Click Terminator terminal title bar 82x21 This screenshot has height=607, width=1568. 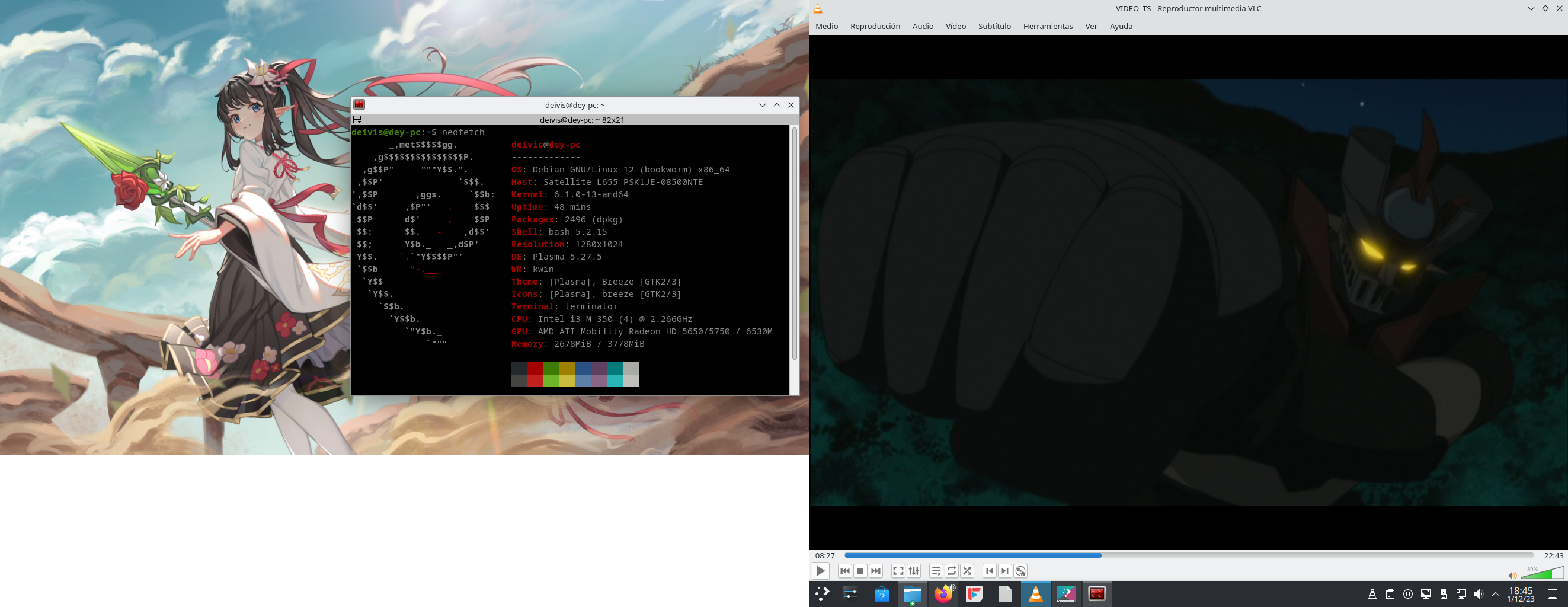[582, 119]
